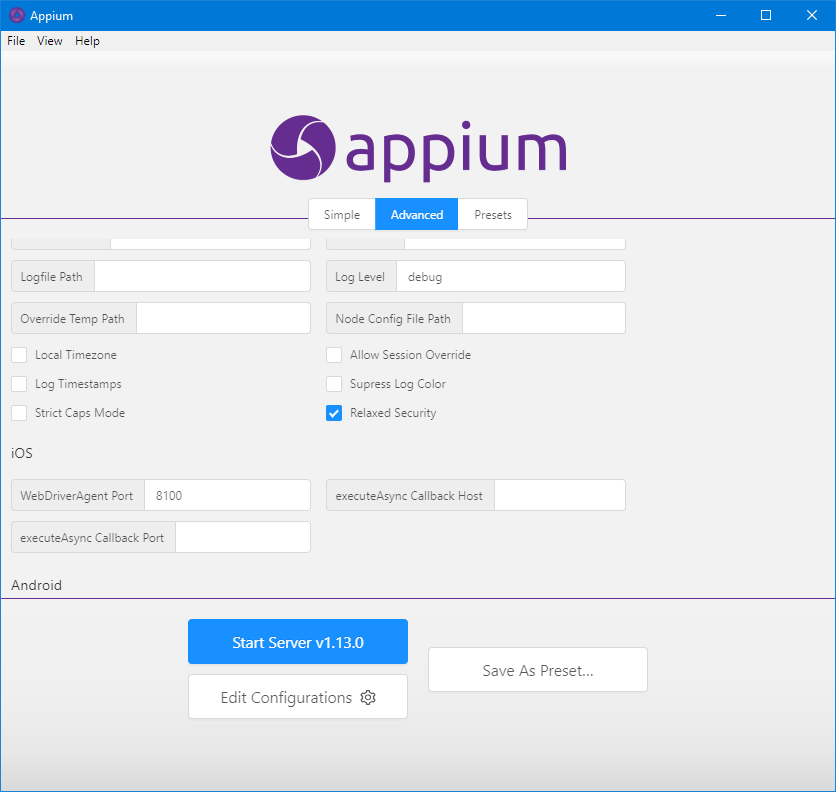Minimize the Appium window

721,15
